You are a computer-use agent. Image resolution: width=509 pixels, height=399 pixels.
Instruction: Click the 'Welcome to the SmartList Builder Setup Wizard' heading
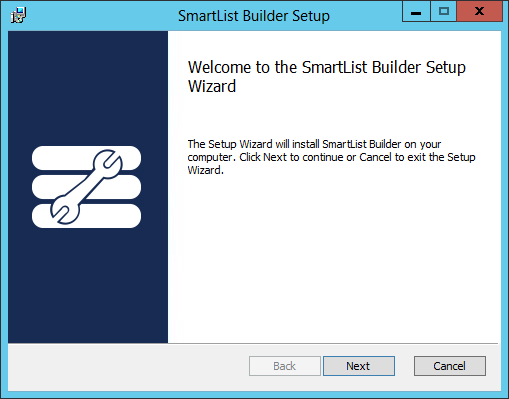pos(327,77)
